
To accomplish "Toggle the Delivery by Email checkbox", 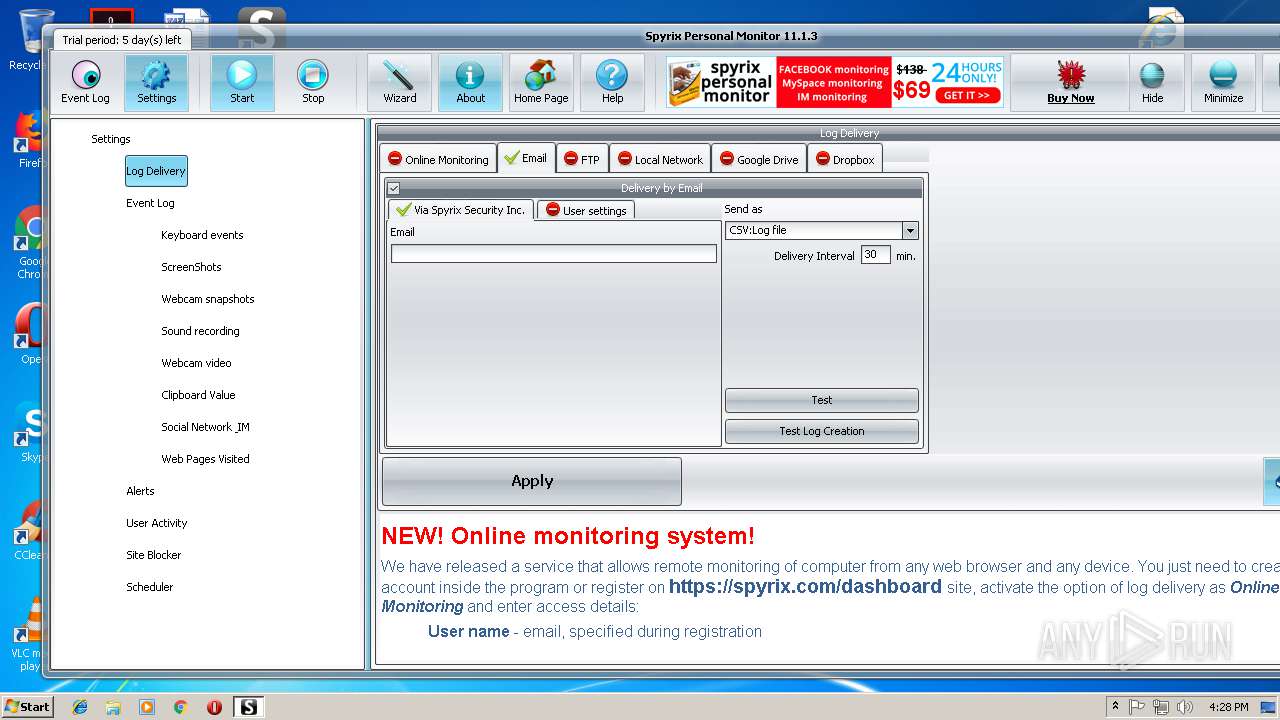I will click(x=393, y=188).
